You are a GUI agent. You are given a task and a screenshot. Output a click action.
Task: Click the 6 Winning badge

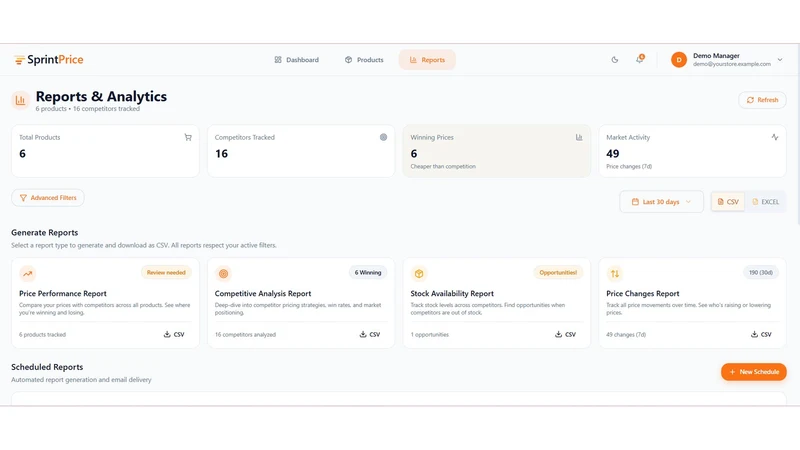pyautogui.click(x=368, y=272)
